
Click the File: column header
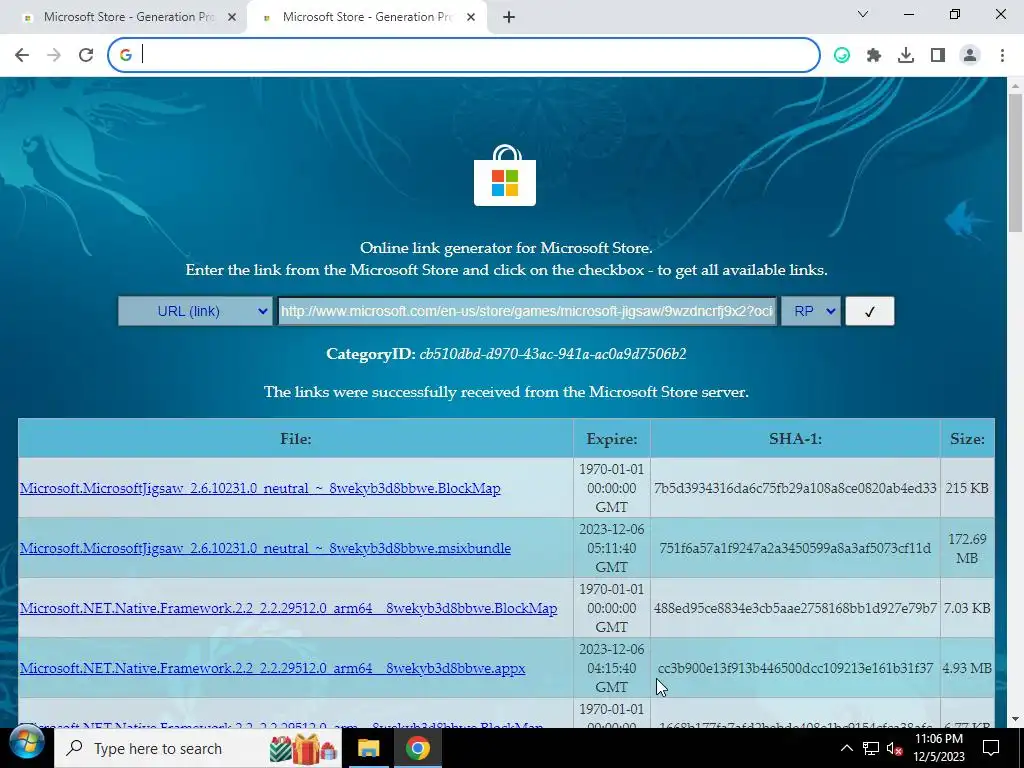click(296, 439)
